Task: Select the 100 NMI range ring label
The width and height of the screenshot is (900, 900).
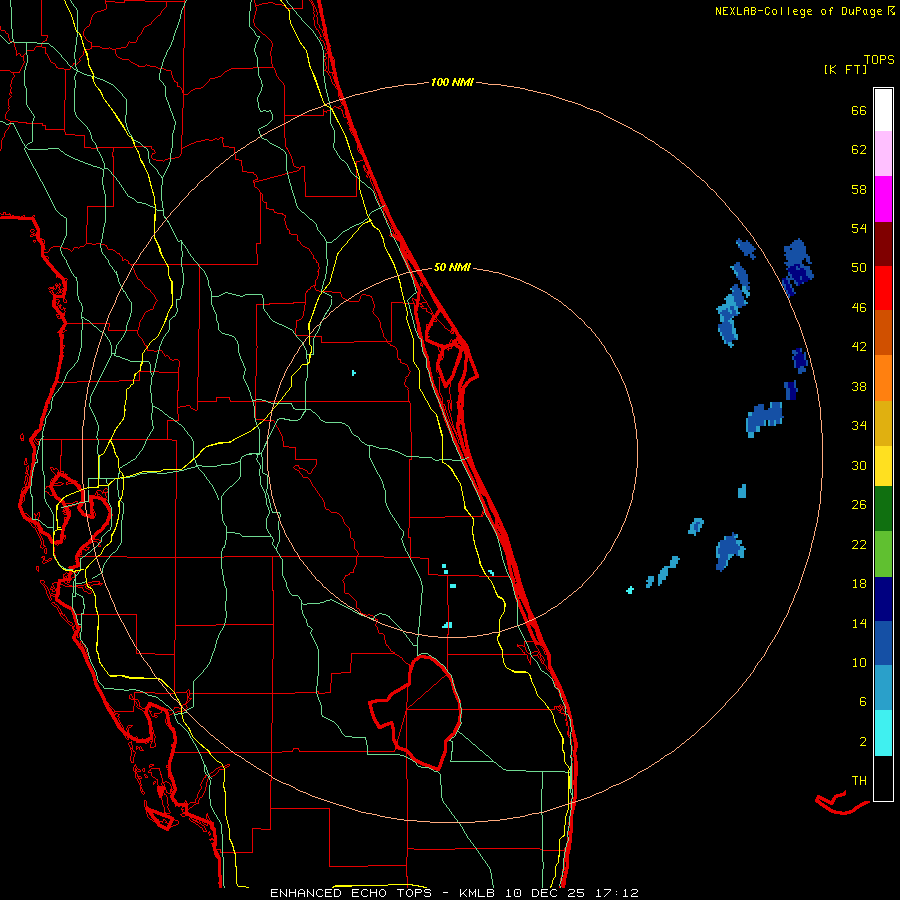Action: (452, 82)
